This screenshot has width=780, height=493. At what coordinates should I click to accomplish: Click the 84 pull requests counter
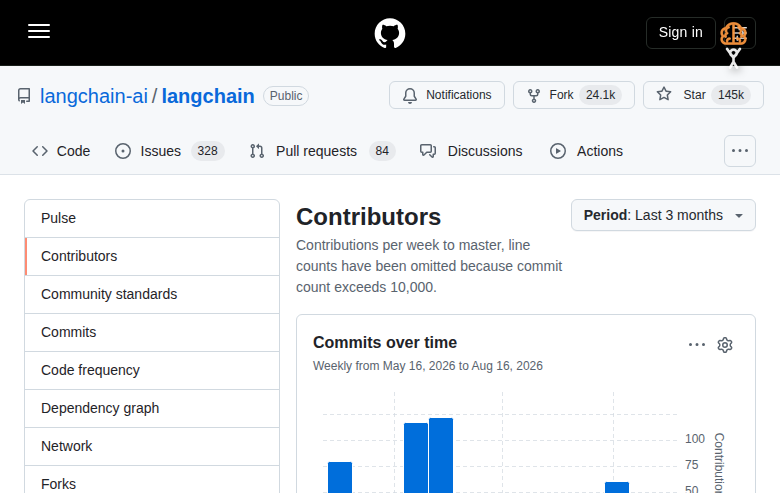(x=382, y=151)
